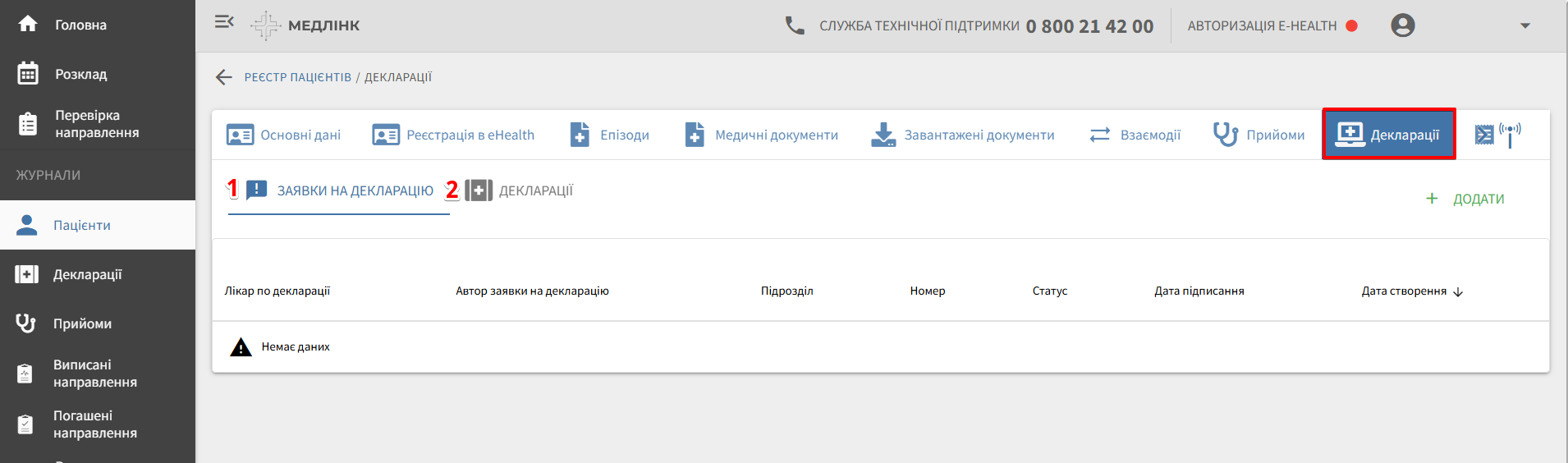The height and width of the screenshot is (463, 1568).
Task: Select the 'Заявки на декларацію' sub-tab
Action: [x=339, y=191]
